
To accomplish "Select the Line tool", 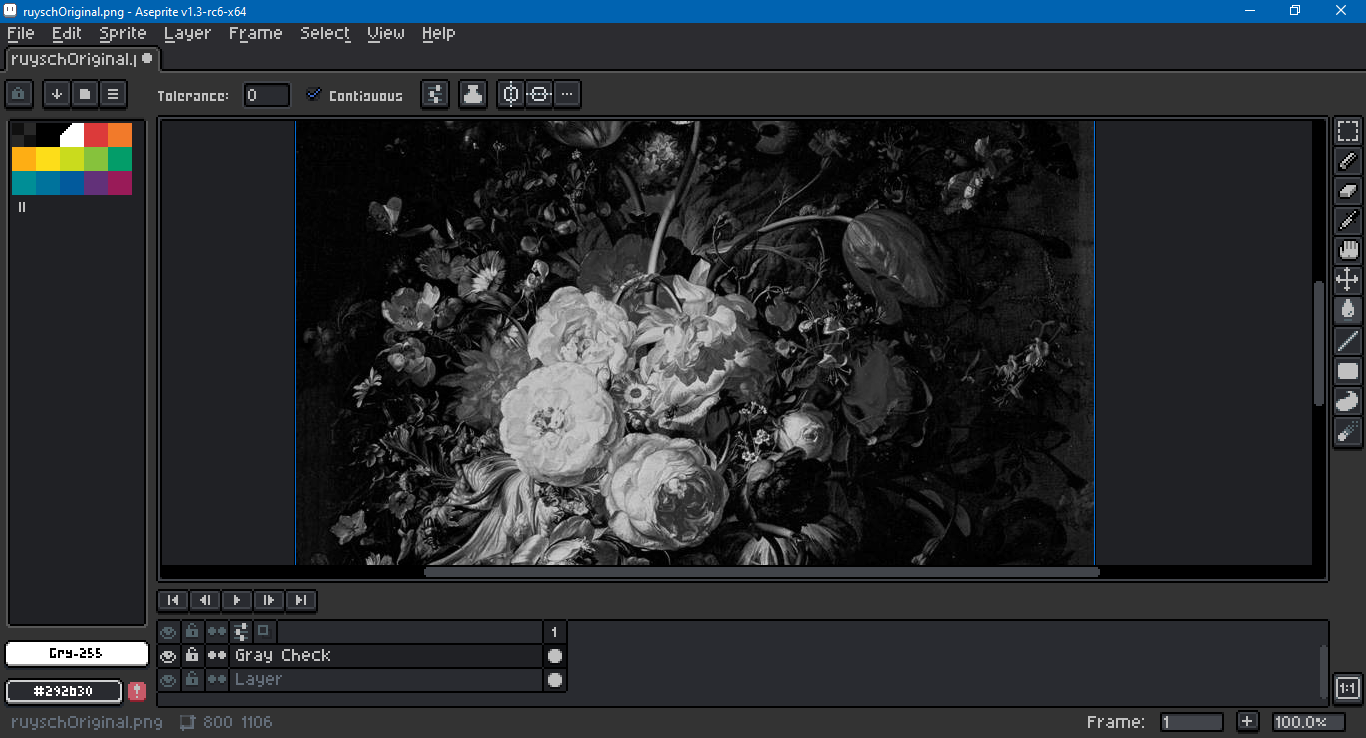I will tap(1348, 341).
